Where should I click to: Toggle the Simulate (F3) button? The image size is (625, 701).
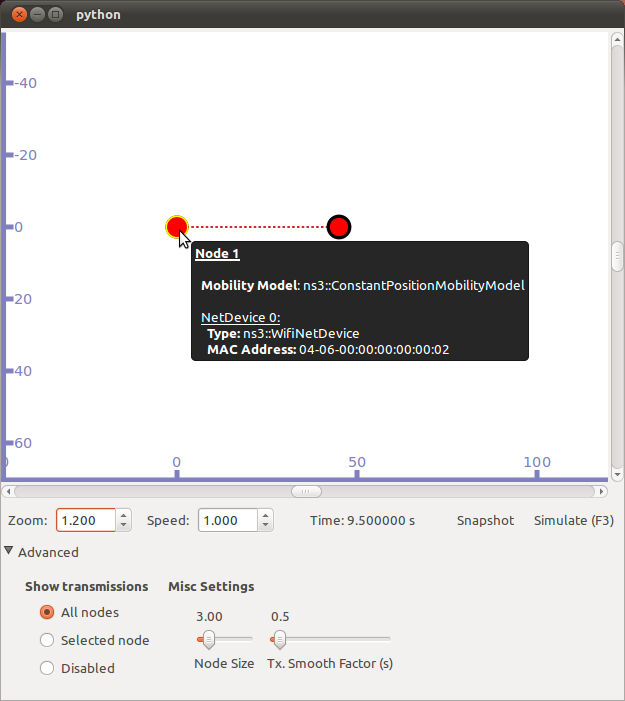pyautogui.click(x=574, y=520)
